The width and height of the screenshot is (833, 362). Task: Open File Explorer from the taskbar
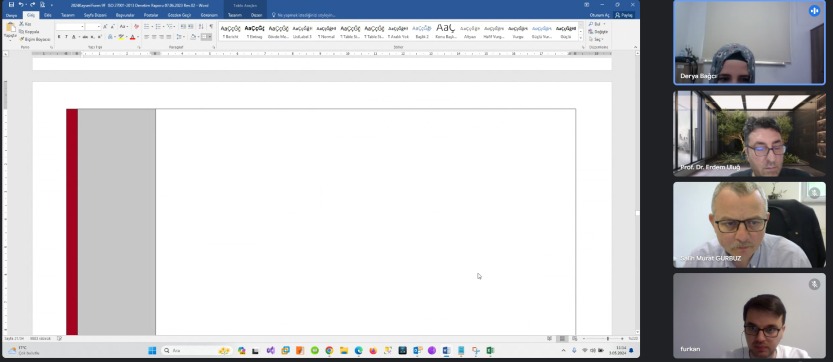(344, 350)
